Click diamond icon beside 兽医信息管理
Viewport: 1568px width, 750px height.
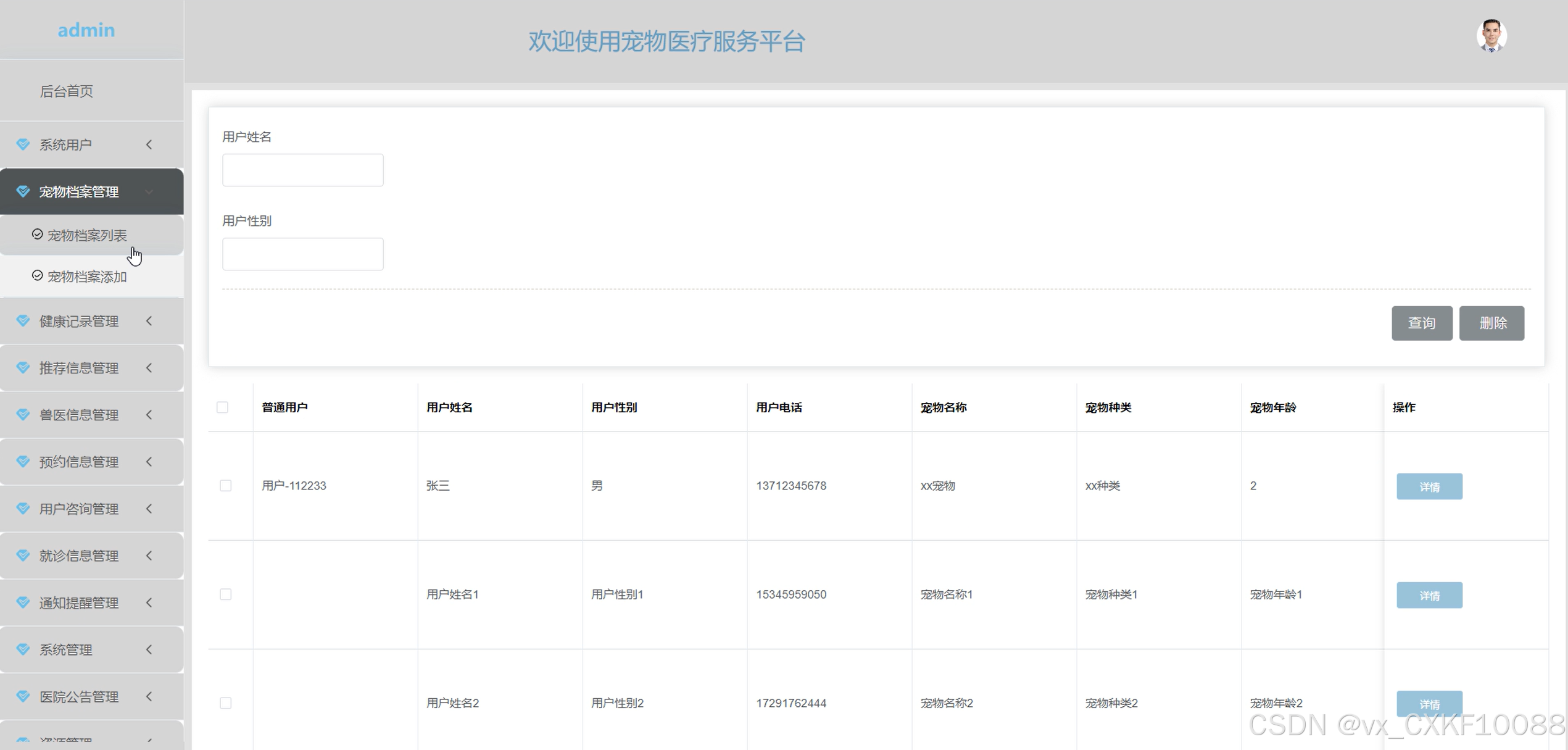pyautogui.click(x=23, y=415)
